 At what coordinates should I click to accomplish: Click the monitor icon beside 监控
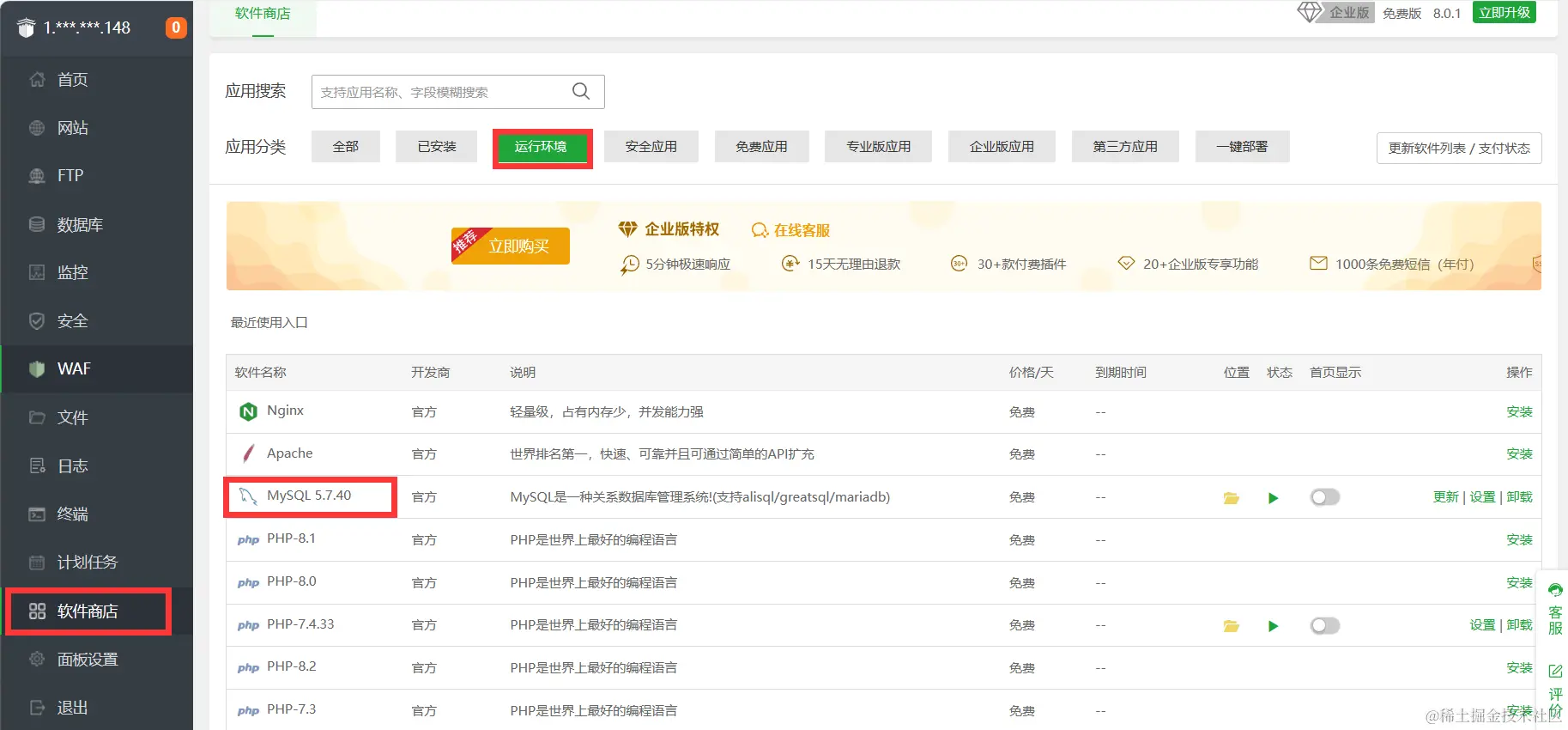(x=37, y=272)
